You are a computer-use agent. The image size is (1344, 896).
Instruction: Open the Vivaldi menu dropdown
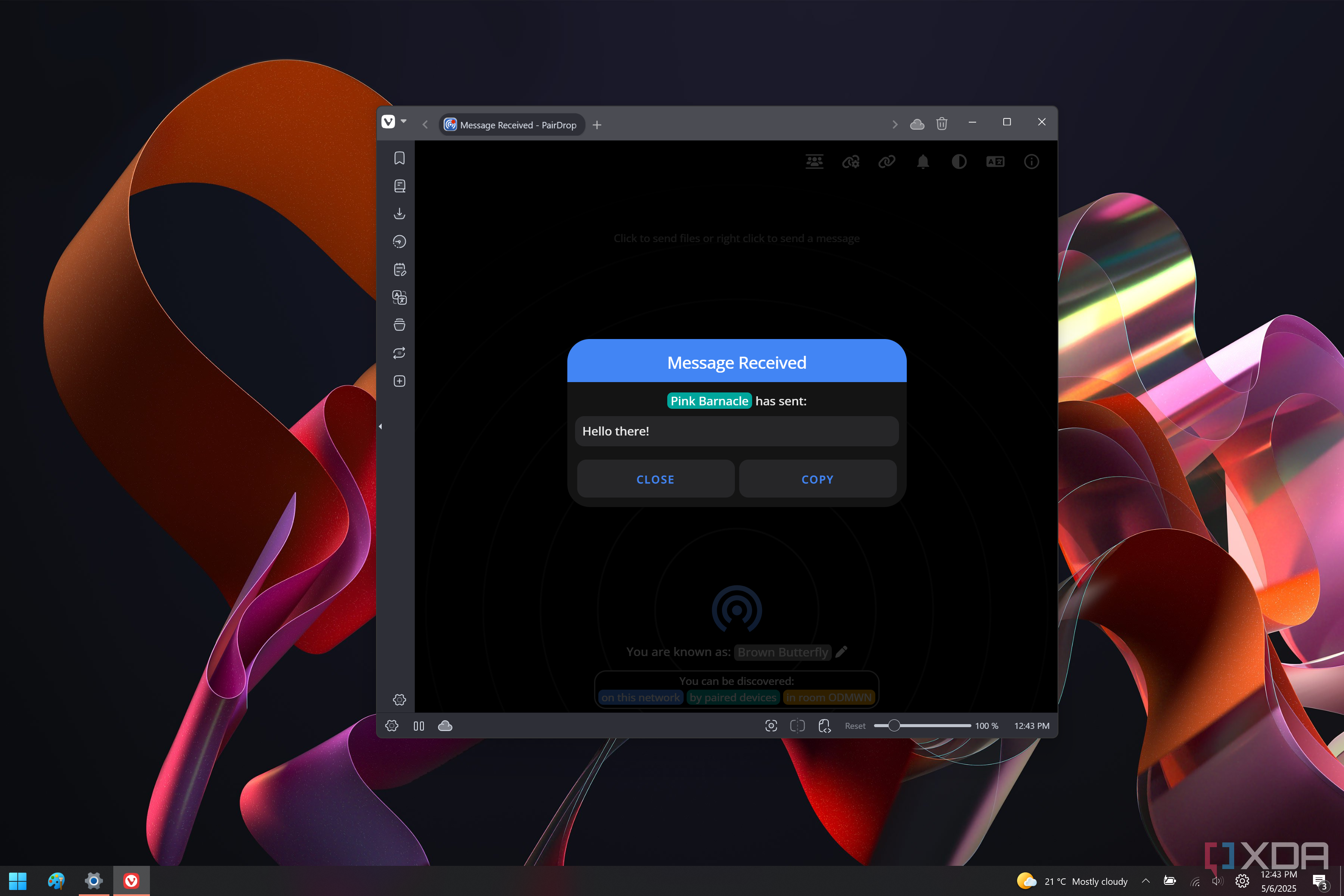[394, 122]
